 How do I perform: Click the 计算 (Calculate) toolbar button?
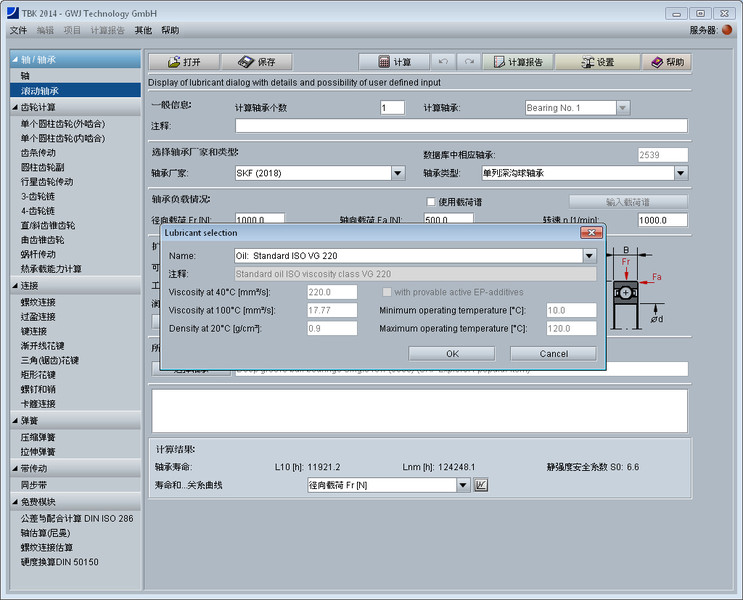[393, 62]
